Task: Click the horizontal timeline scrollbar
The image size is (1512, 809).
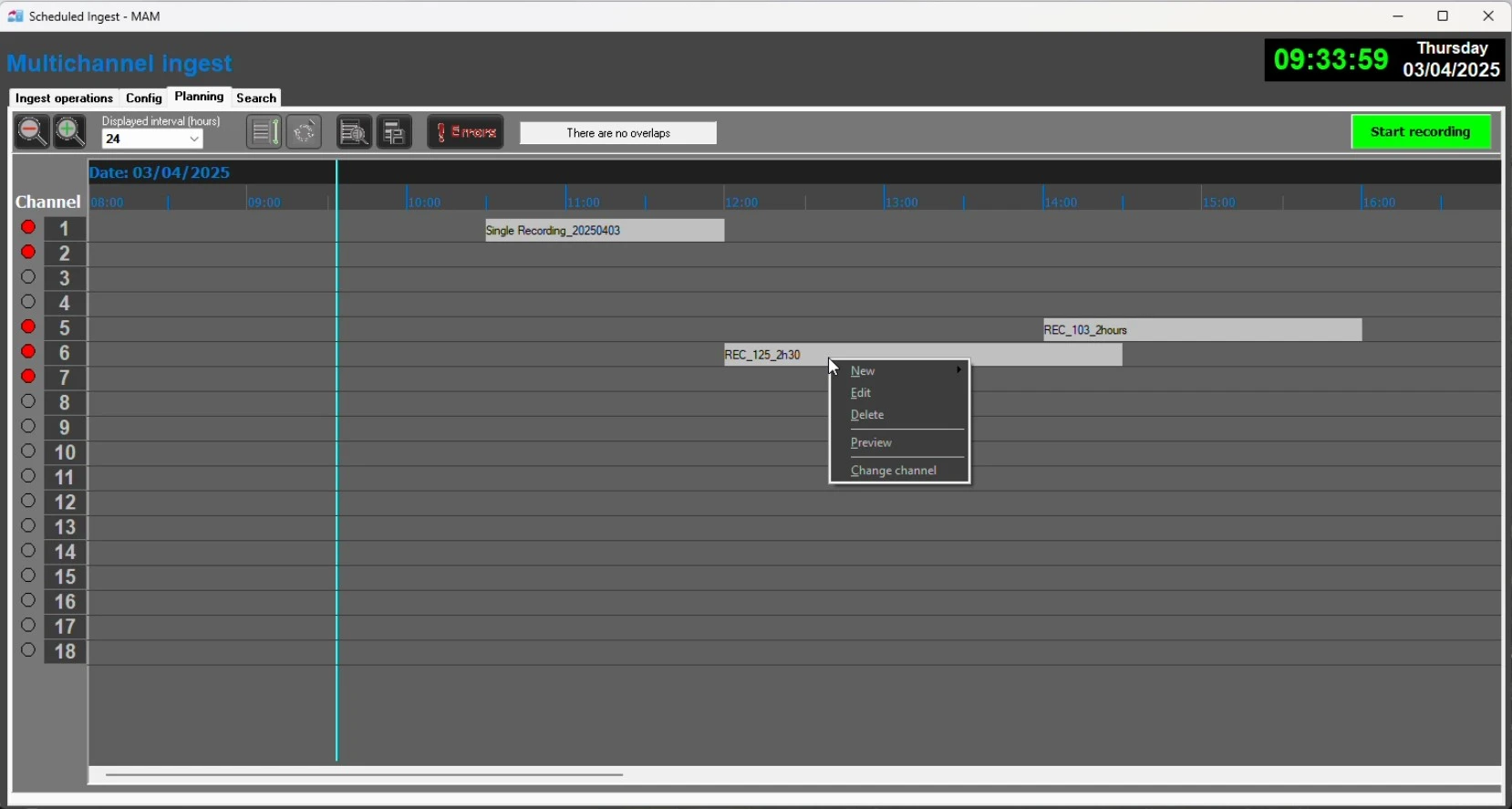Action: point(365,775)
